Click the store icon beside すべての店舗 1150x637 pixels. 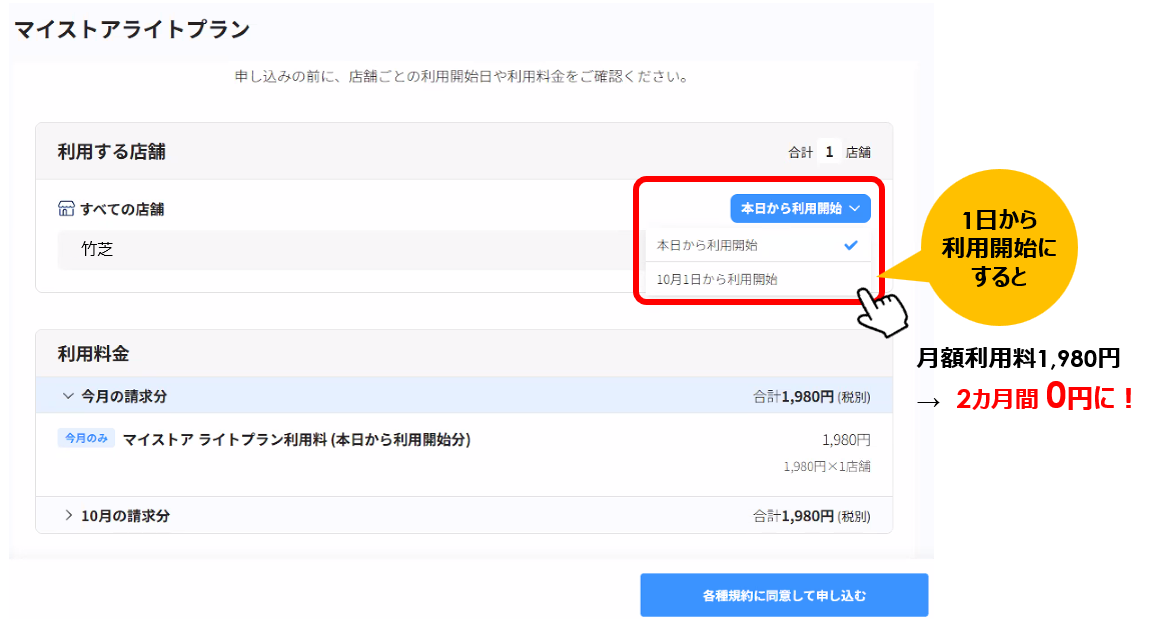pyautogui.click(x=66, y=209)
